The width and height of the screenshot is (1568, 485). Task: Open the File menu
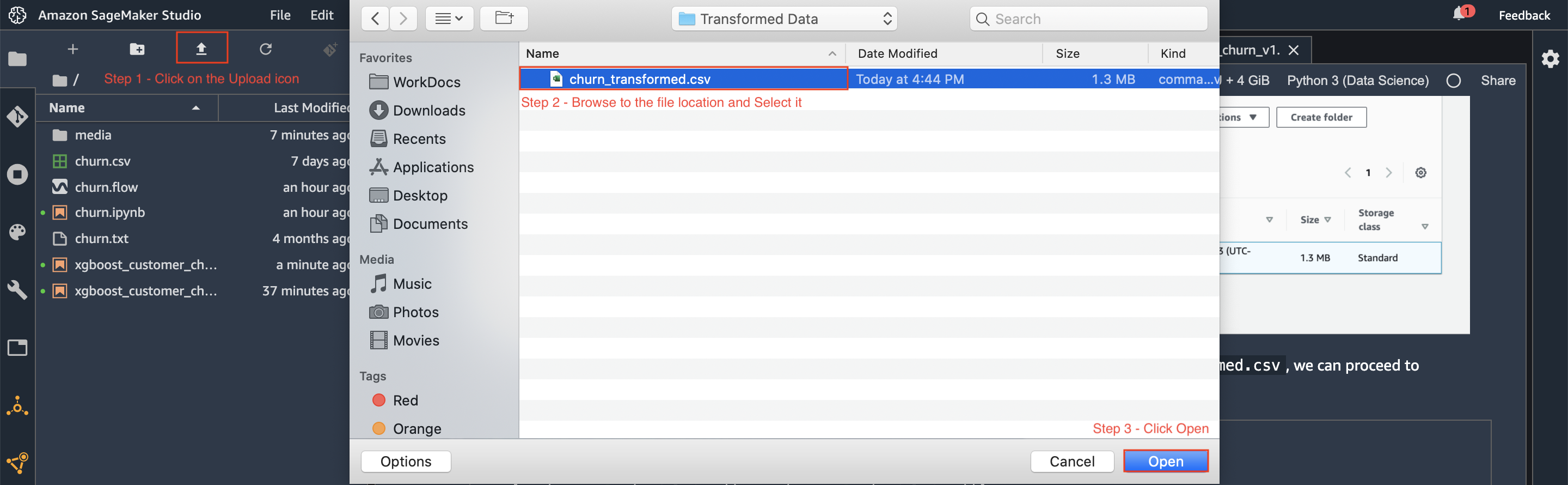[280, 15]
